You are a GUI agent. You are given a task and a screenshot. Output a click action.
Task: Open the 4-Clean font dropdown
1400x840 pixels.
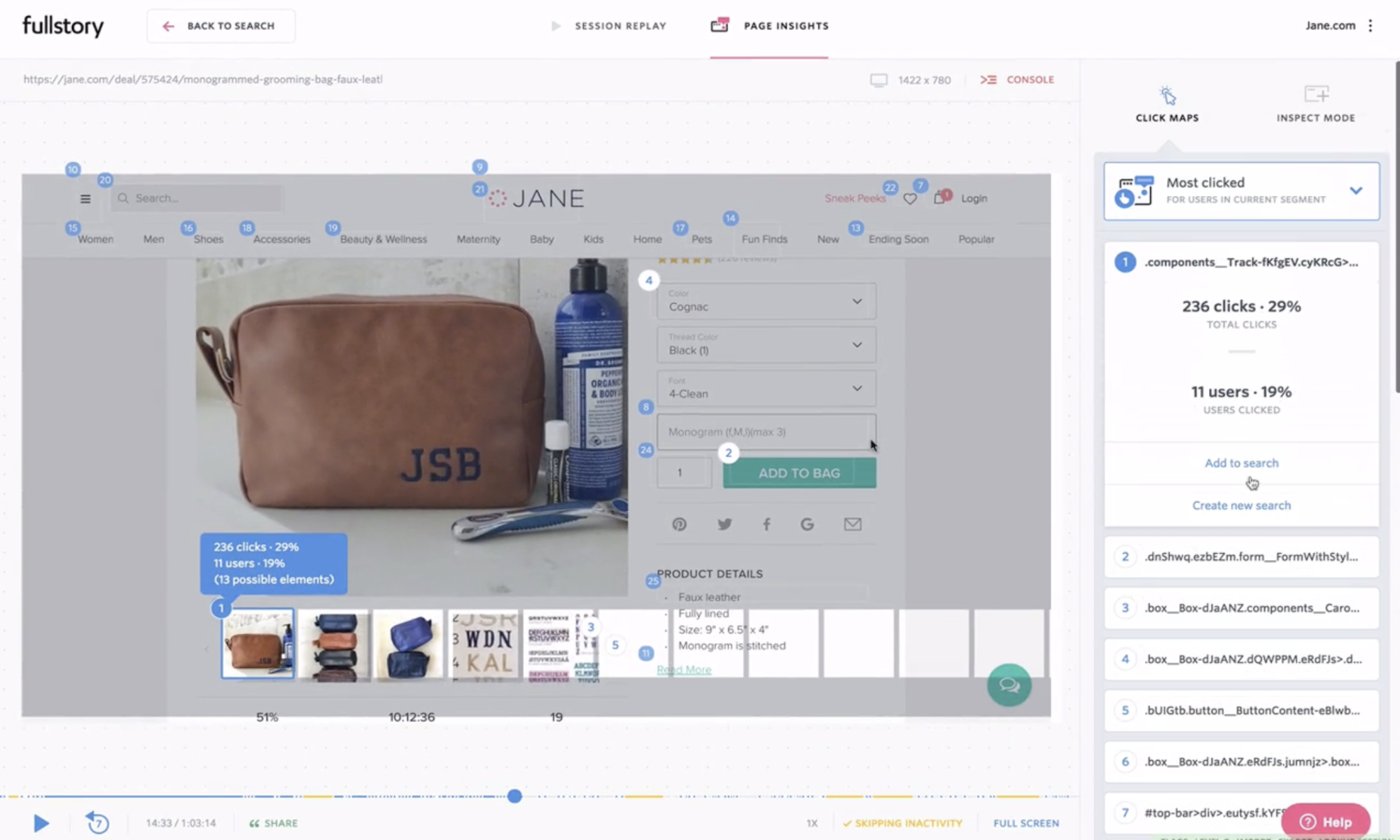click(x=766, y=388)
